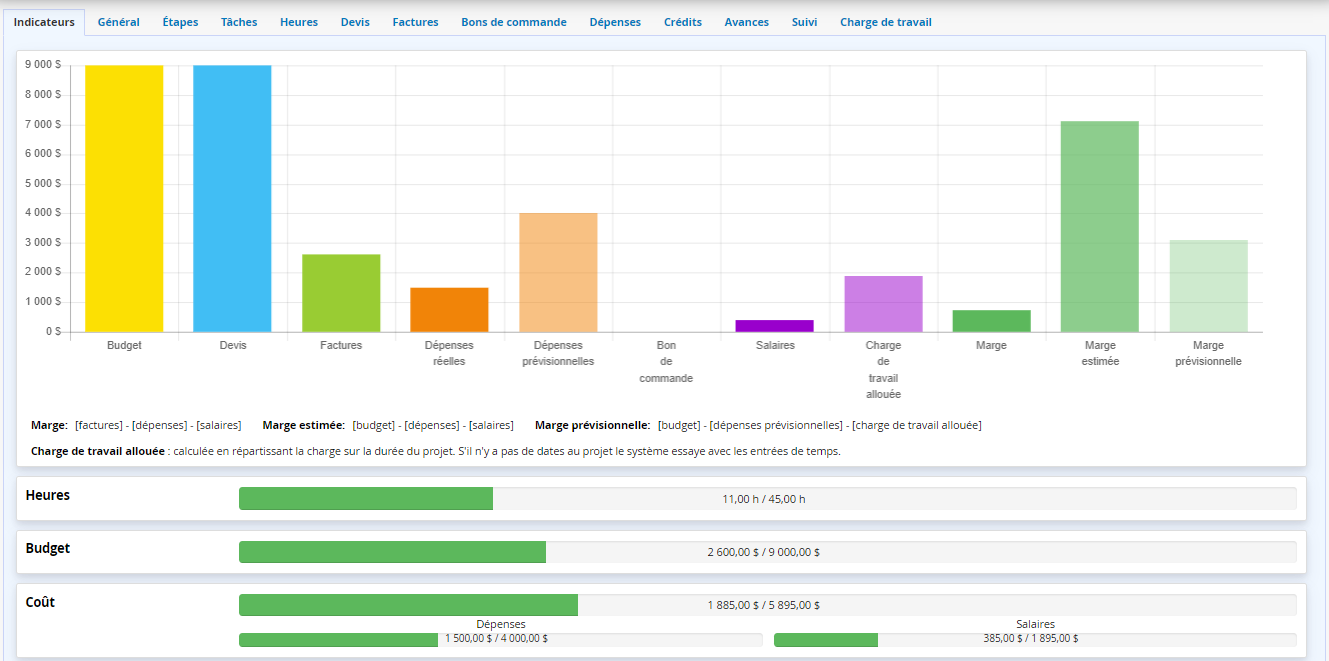Open the Dépenses tab
1329x661 pixels.
point(615,22)
